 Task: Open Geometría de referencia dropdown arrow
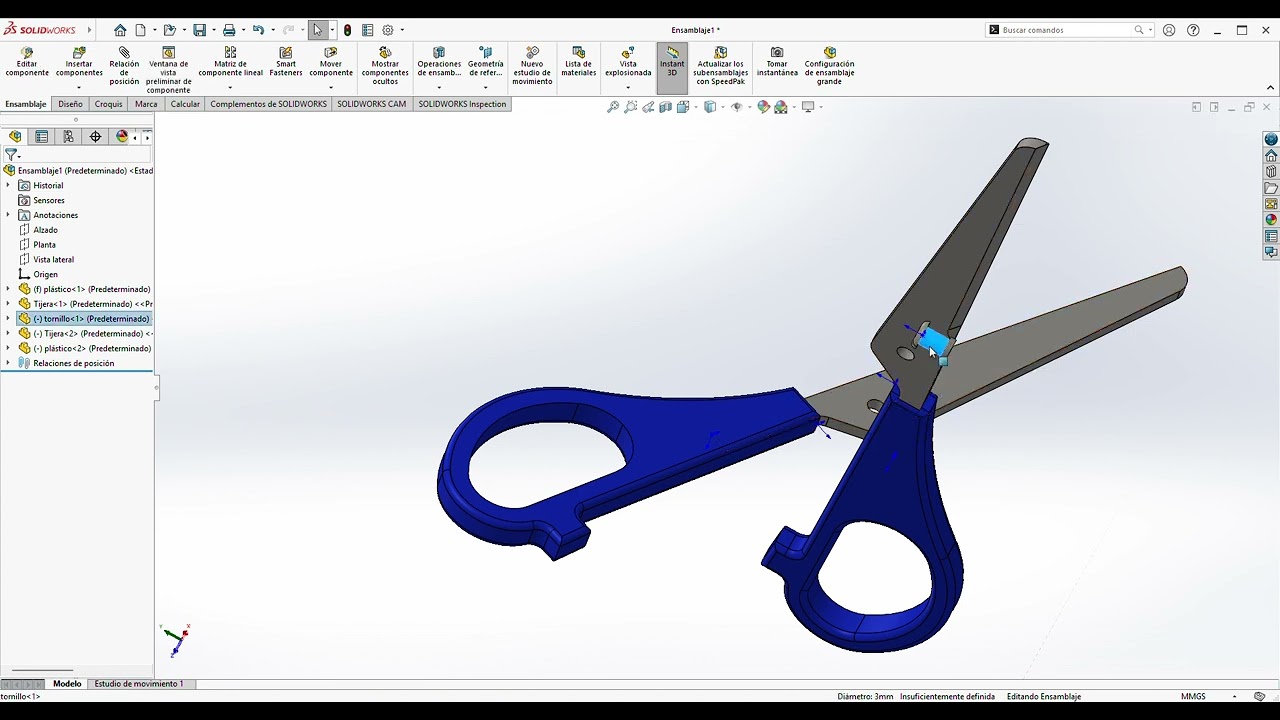[x=485, y=88]
